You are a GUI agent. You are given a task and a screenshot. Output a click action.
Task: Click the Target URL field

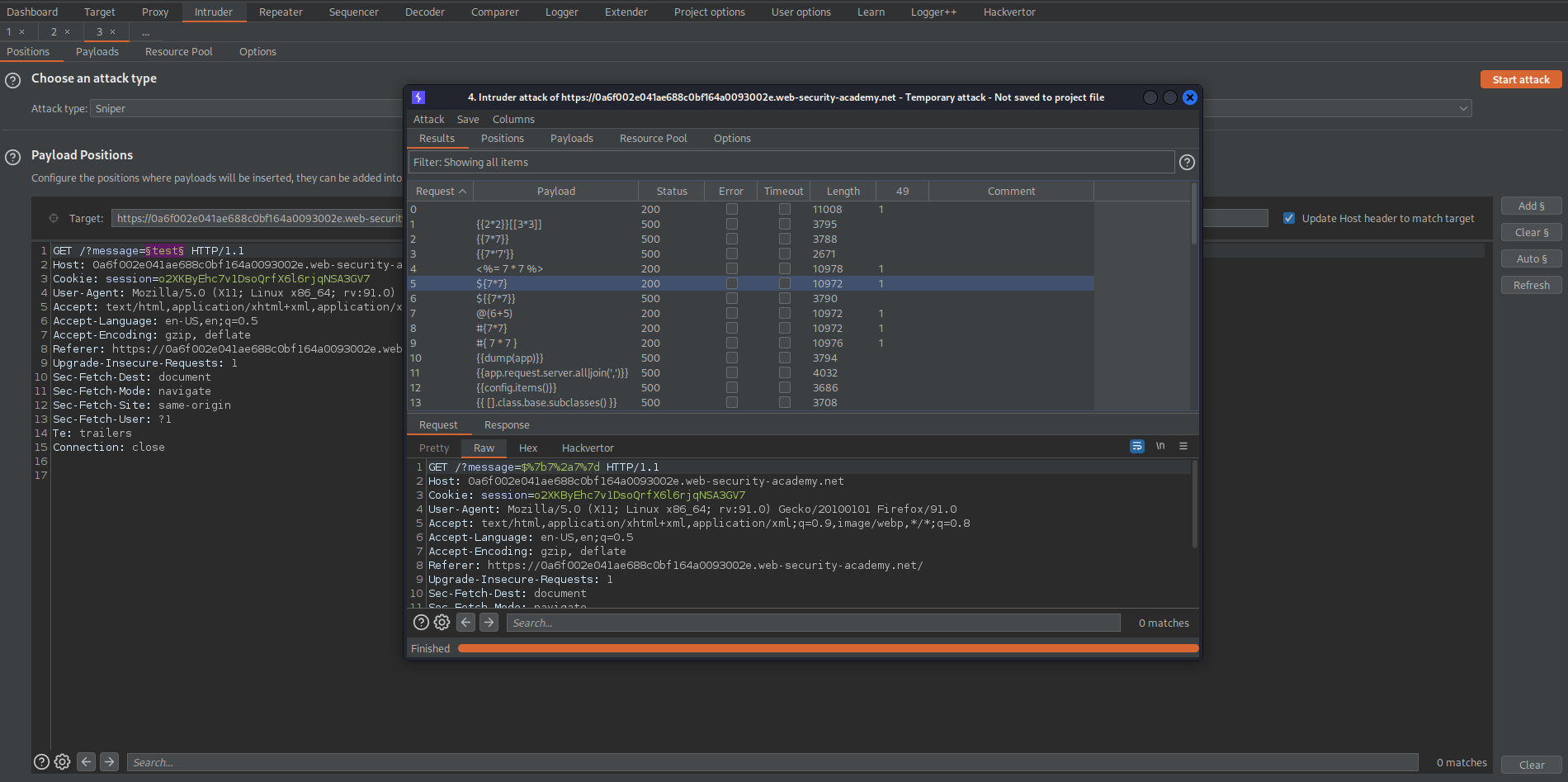tap(689, 219)
